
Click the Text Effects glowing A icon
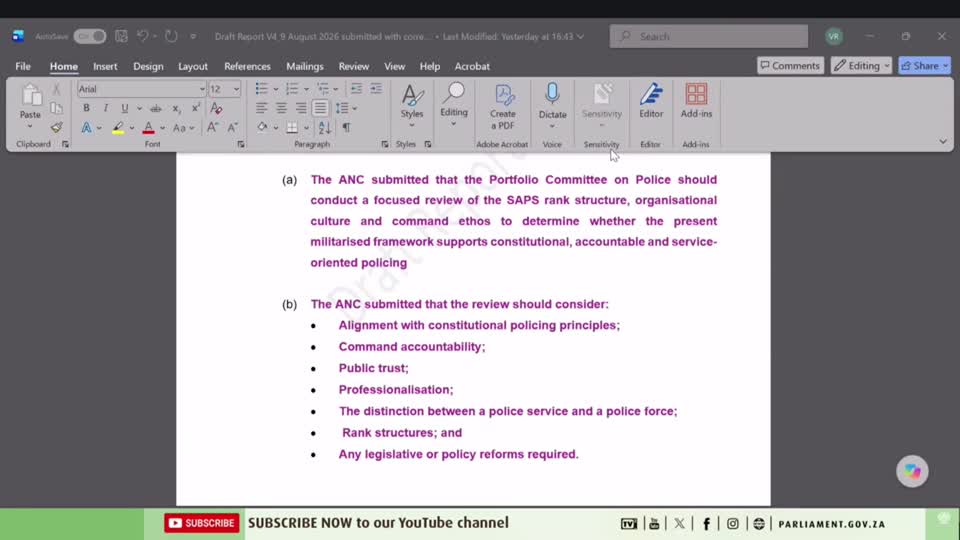coord(86,127)
